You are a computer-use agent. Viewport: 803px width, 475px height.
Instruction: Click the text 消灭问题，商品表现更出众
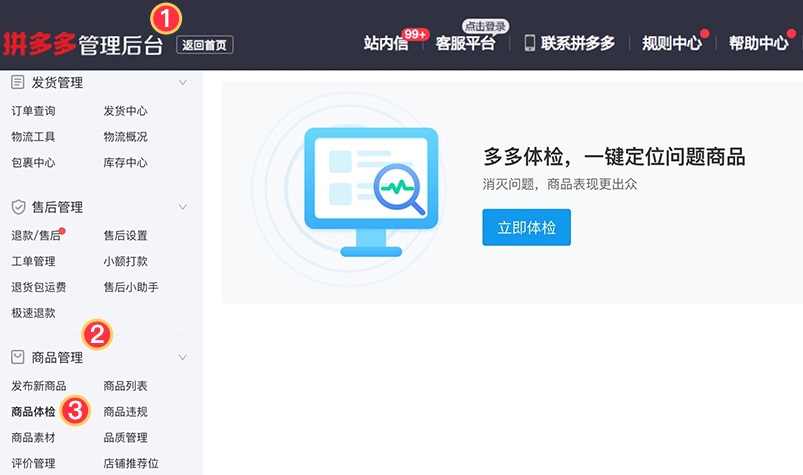coord(560,184)
